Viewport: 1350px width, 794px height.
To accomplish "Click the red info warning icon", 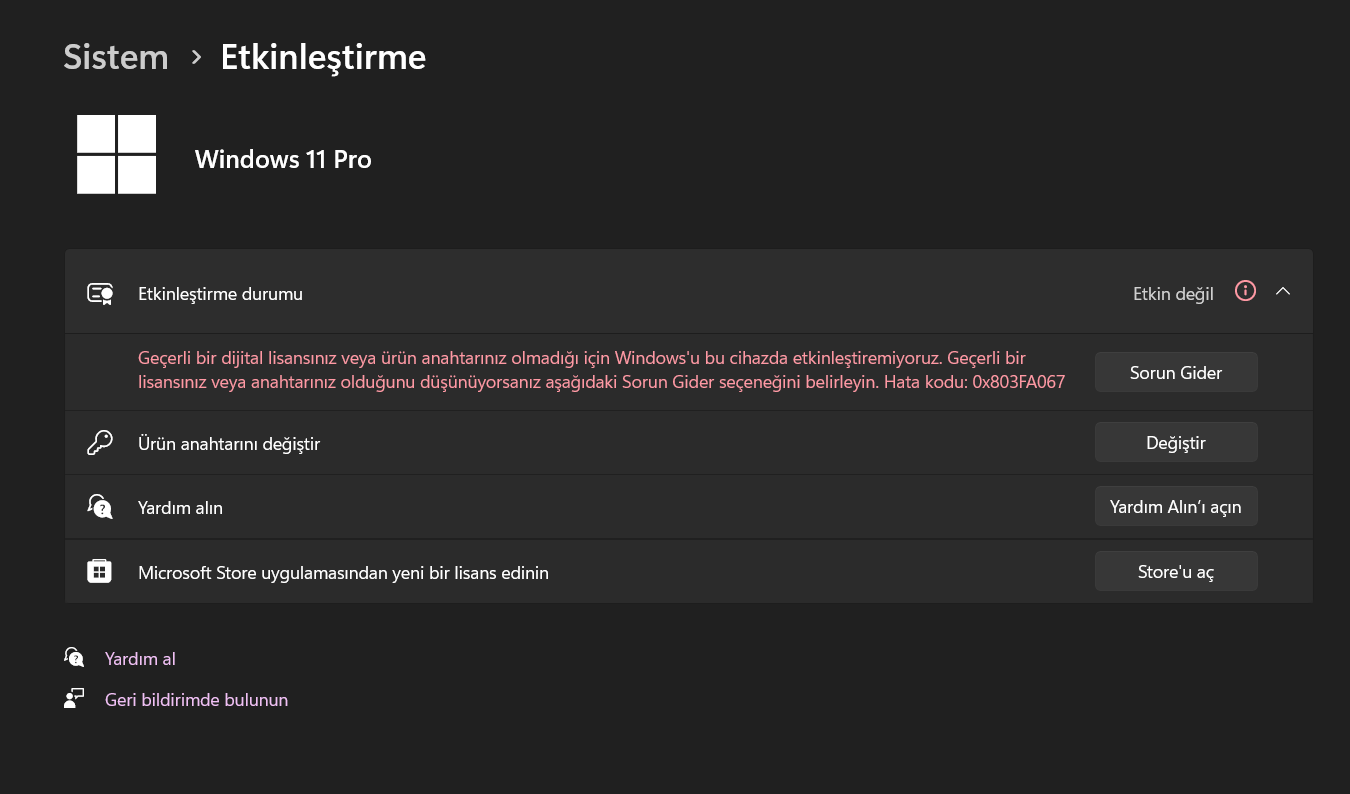I will tap(1245, 291).
